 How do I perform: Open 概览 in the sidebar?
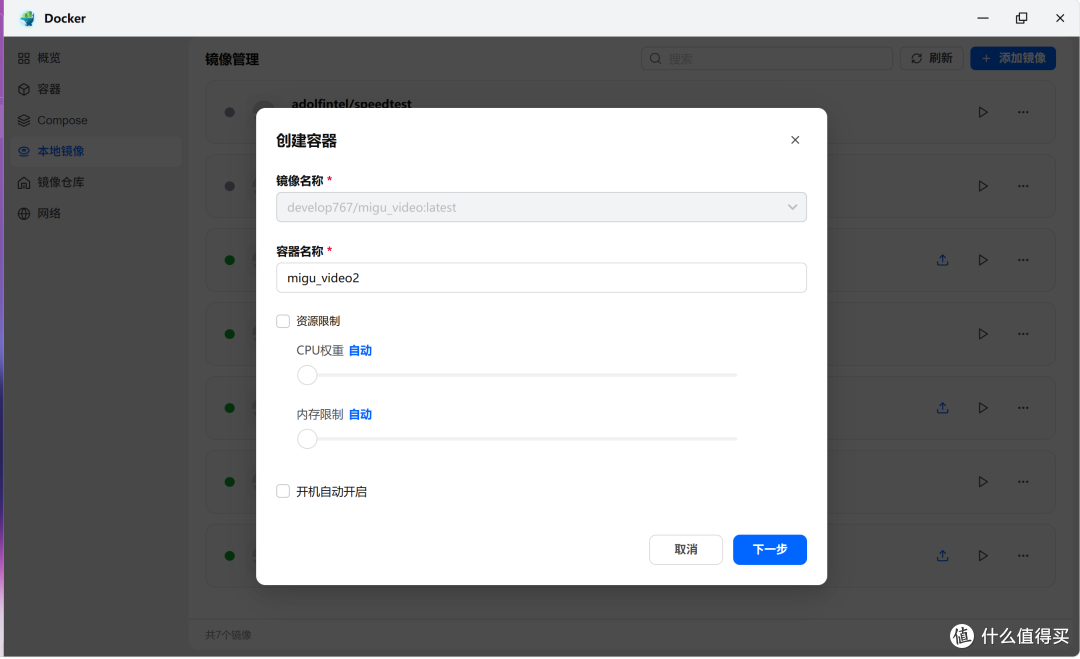pyautogui.click(x=96, y=58)
